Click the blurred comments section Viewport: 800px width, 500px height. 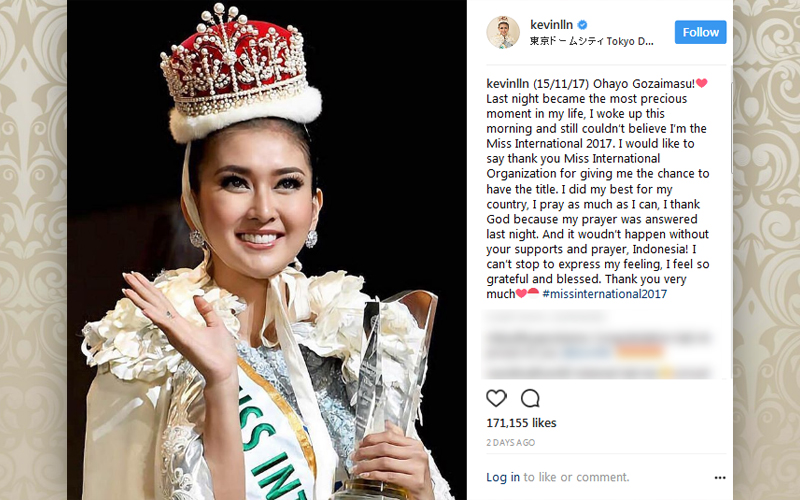(598, 344)
